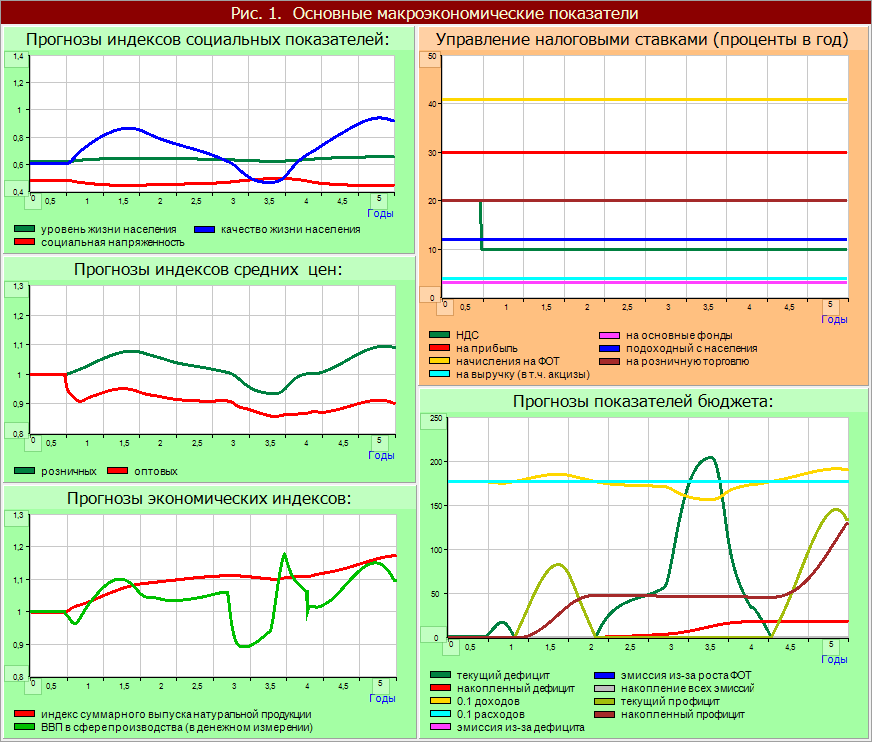Viewport: 872px width, 742px height.
Task: Click the gray накопление всех эмиссий swatch
Action: (605, 688)
